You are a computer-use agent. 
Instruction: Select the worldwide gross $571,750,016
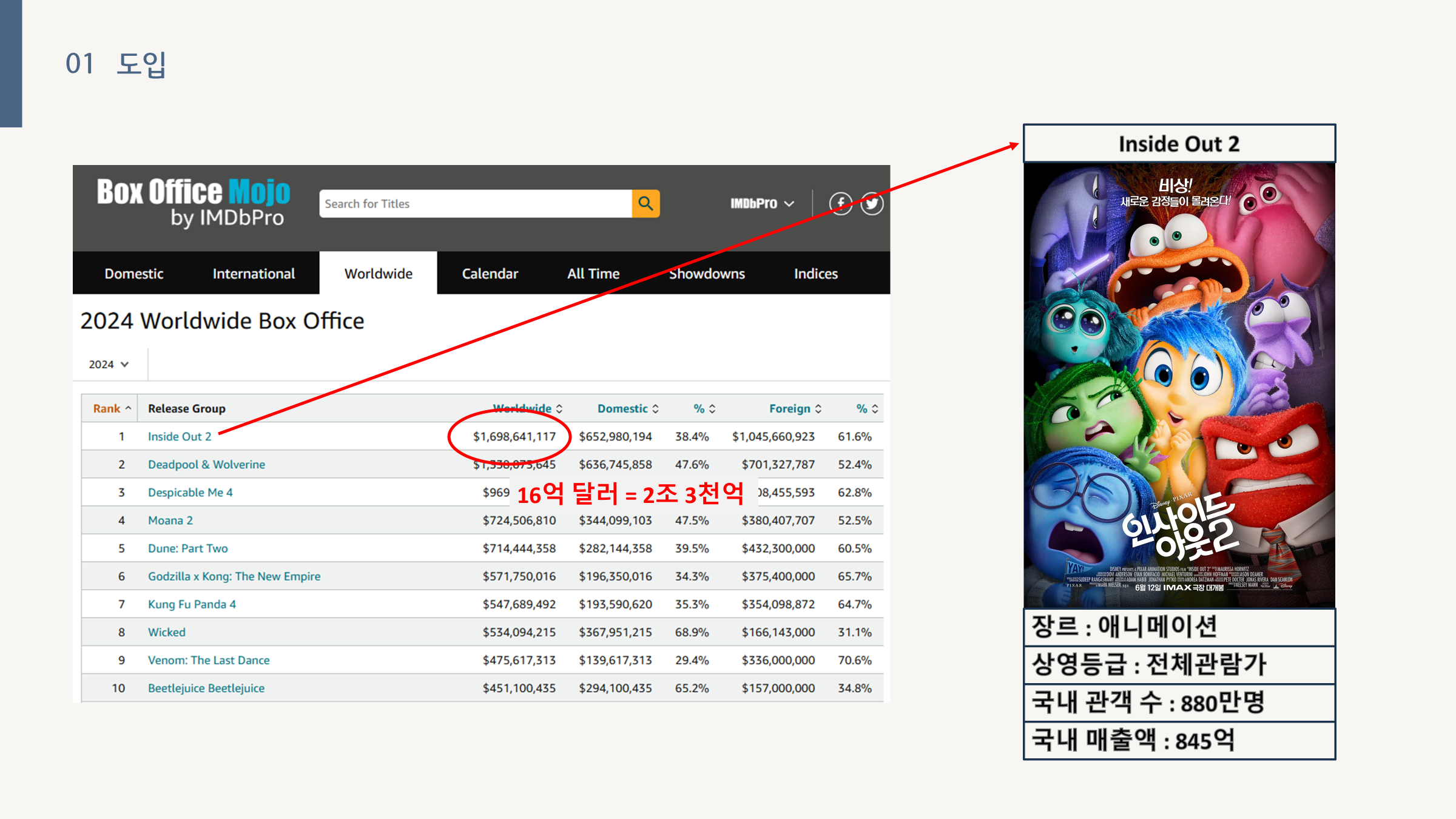click(519, 576)
